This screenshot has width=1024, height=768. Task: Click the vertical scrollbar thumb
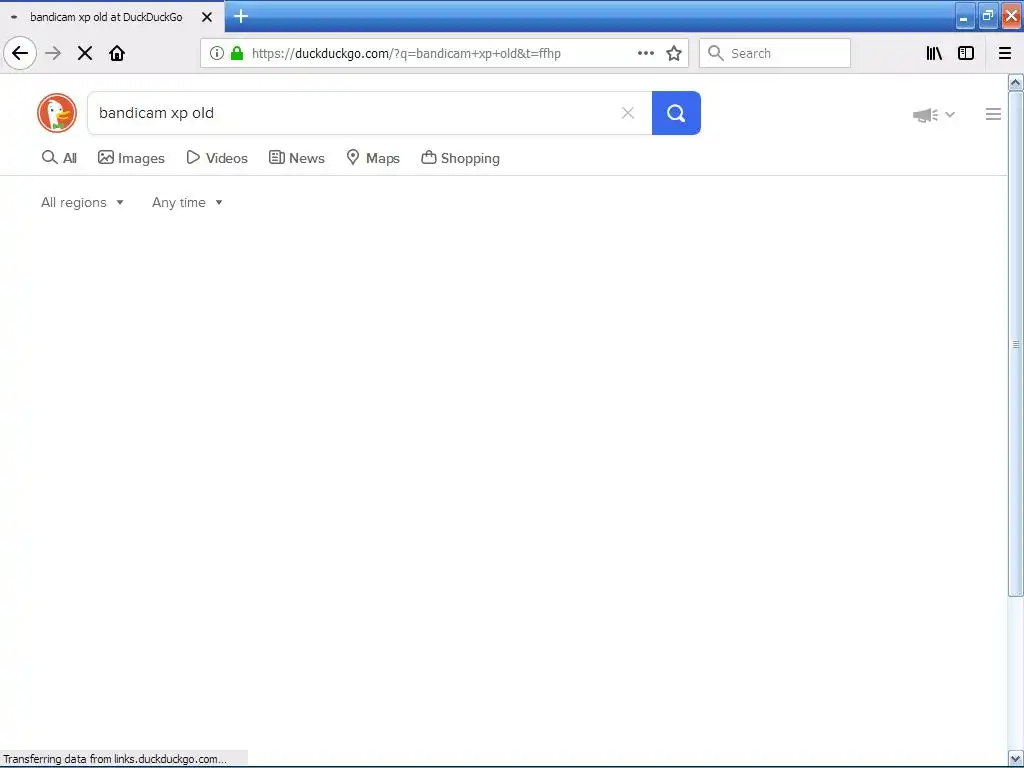1016,344
